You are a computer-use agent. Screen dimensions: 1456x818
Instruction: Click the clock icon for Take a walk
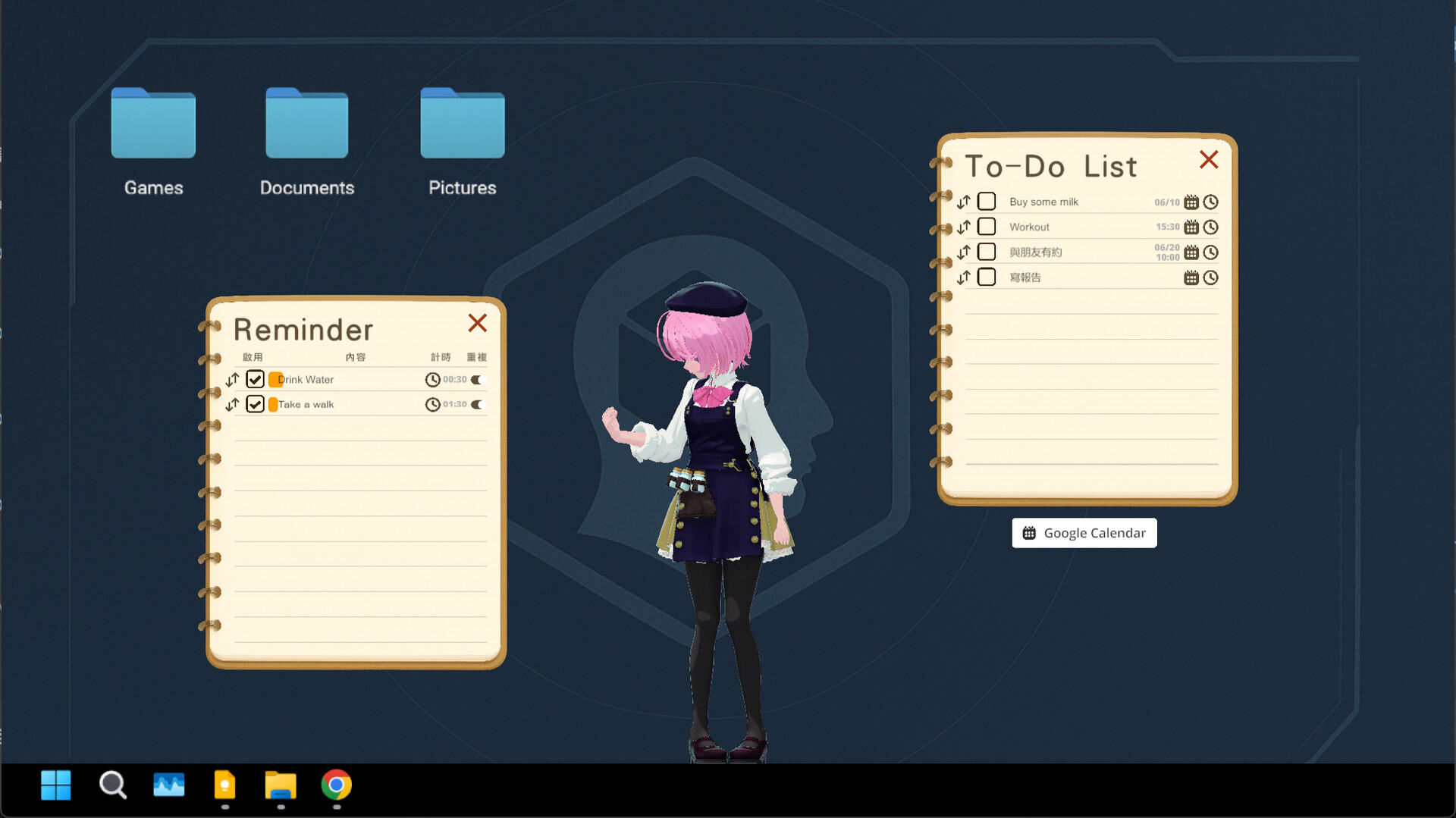(x=432, y=405)
